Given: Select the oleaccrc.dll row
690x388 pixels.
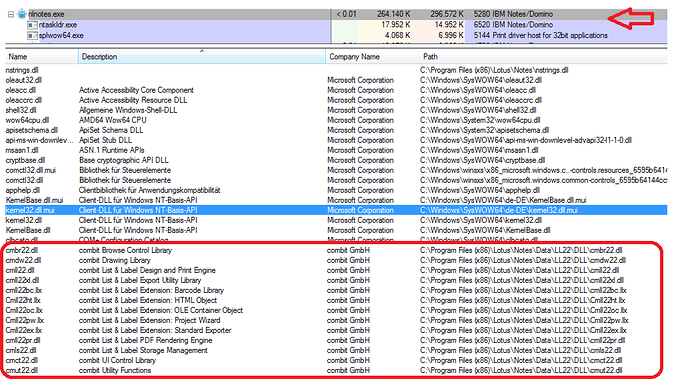Looking at the screenshot, I should click(x=336, y=100).
